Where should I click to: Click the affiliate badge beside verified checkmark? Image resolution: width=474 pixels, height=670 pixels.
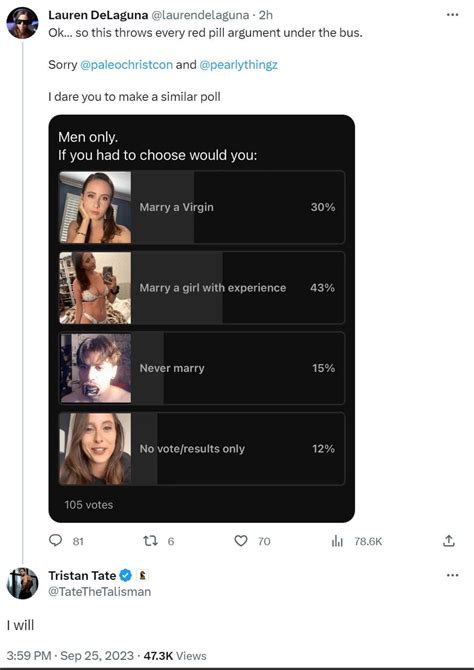pos(142,576)
